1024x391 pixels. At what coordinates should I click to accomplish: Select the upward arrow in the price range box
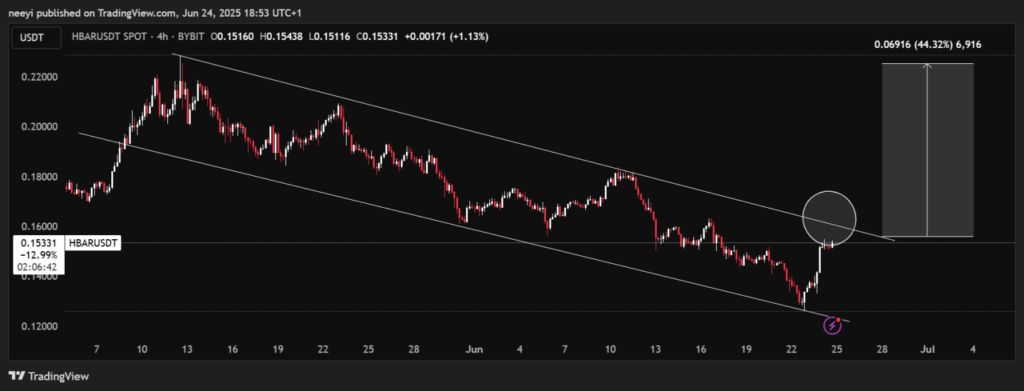[x=927, y=149]
